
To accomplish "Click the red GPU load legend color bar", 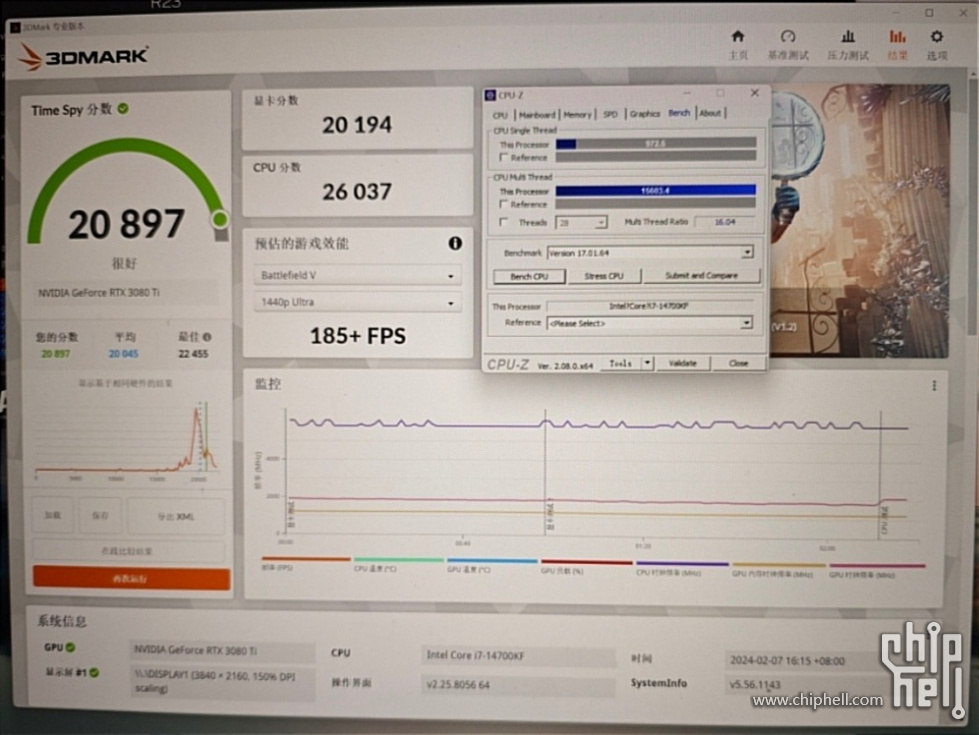I will coord(586,562).
